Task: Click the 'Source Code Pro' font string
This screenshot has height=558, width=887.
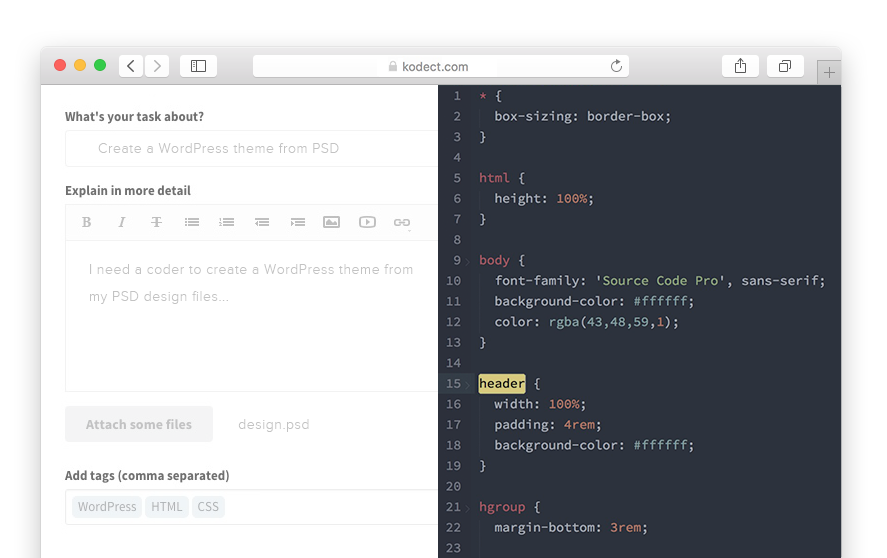Action: coord(660,281)
